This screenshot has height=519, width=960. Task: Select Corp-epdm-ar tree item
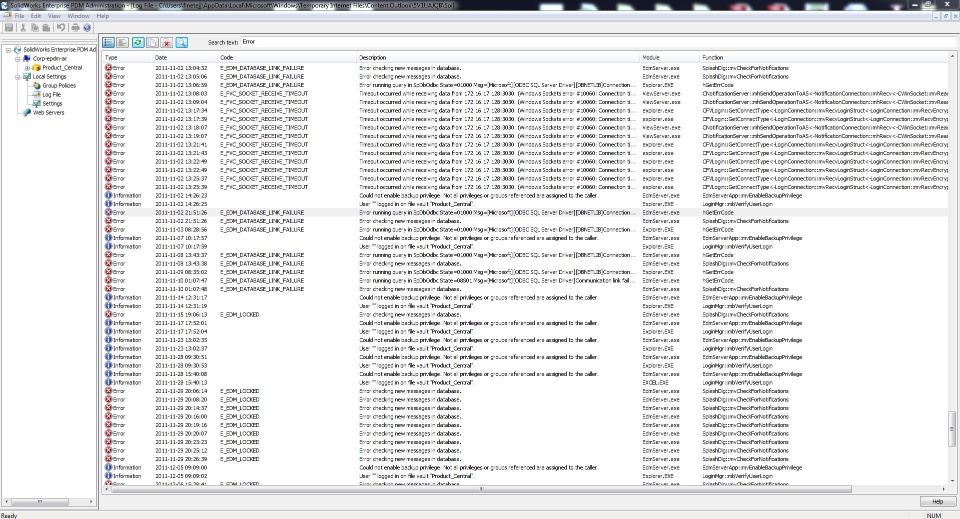(x=50, y=59)
